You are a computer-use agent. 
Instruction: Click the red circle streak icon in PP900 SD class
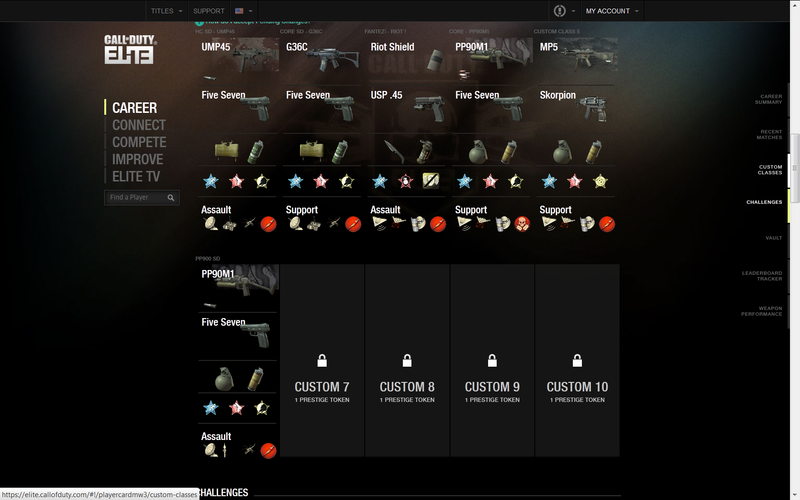[x=268, y=451]
